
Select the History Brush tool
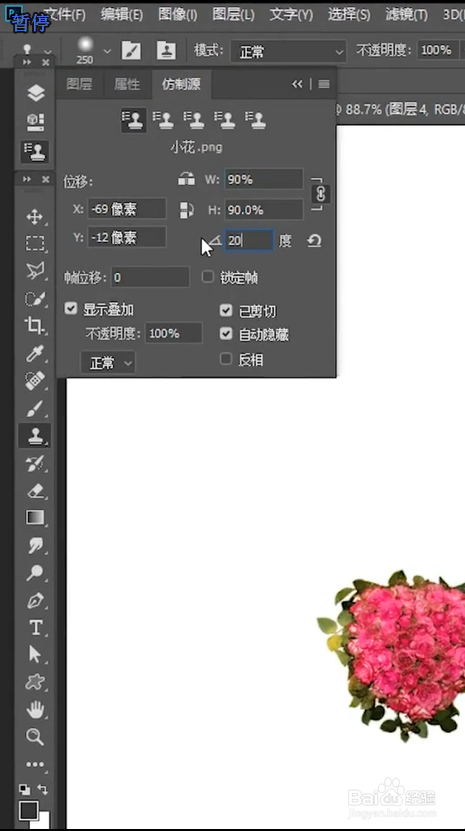tap(35, 464)
